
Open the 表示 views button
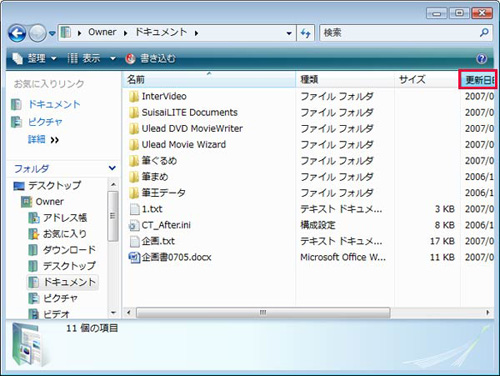84,59
